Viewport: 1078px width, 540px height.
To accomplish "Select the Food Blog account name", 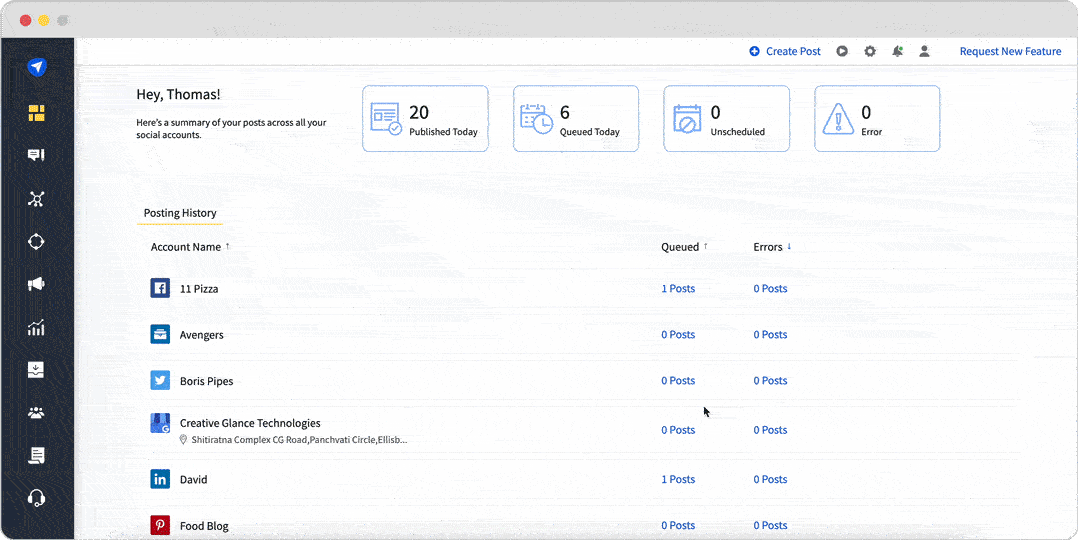I will [x=204, y=526].
